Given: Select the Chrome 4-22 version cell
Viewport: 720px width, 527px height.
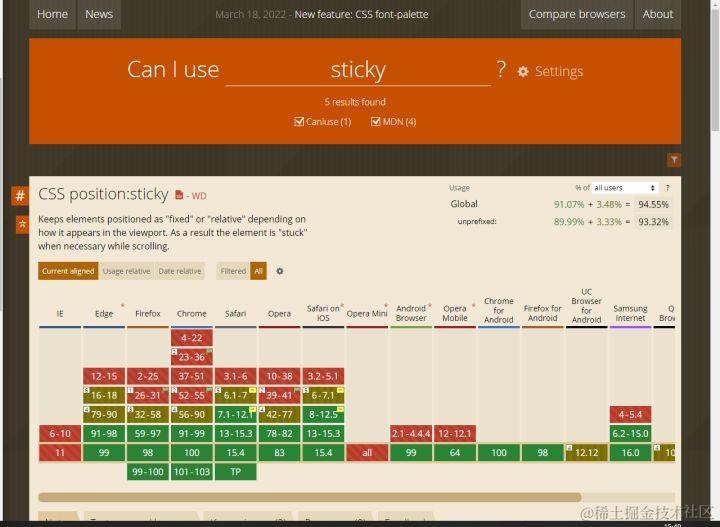Looking at the screenshot, I should pos(191,338).
